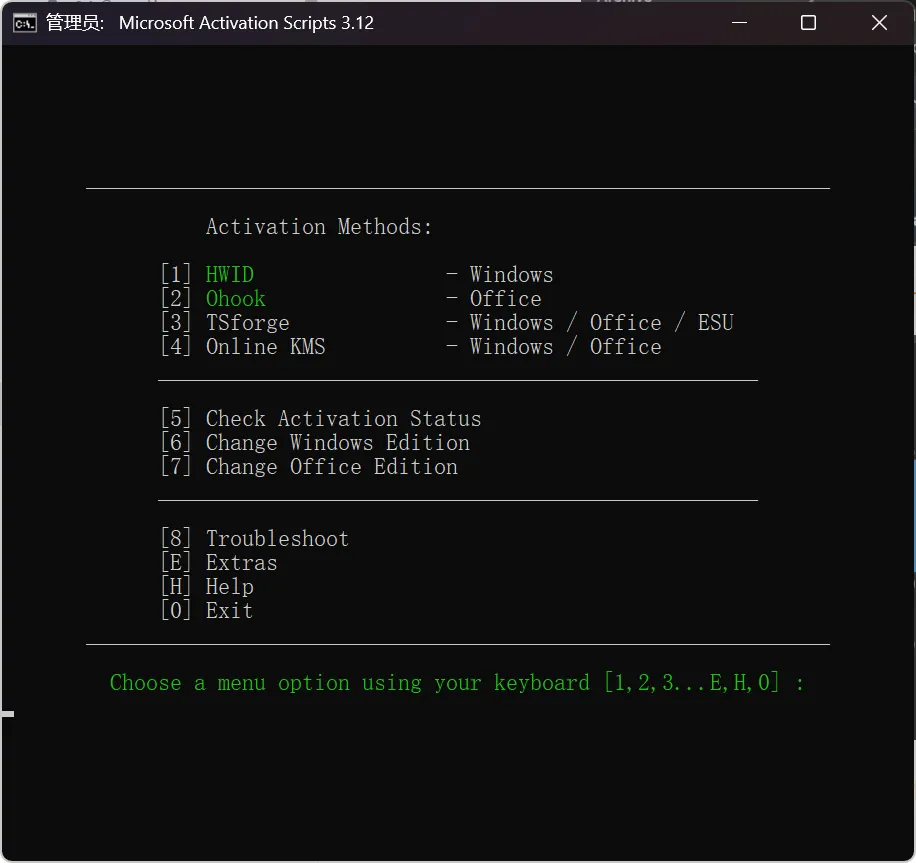916x863 pixels.
Task: Click the 'Troubleshoot' entry
Action: click(x=277, y=538)
